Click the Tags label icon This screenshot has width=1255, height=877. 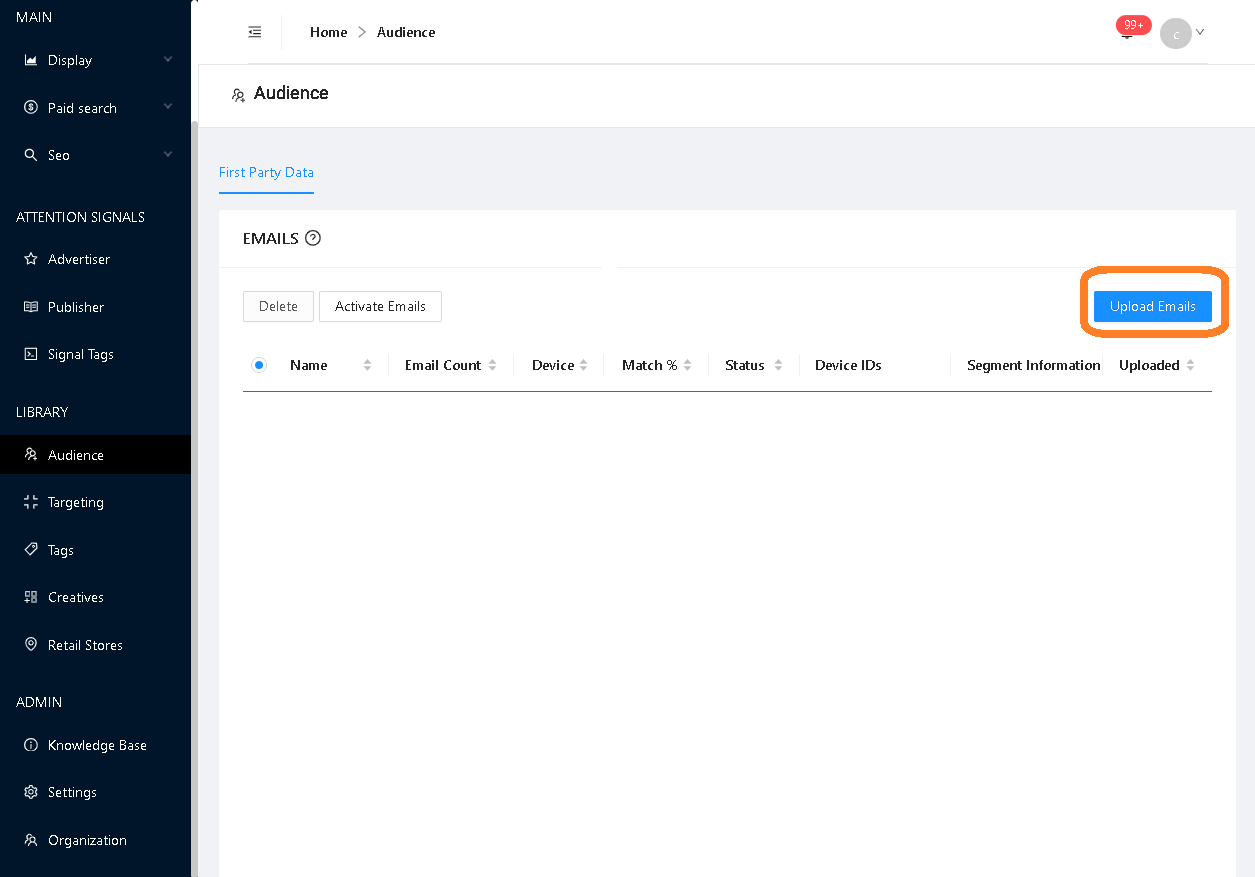coord(31,550)
